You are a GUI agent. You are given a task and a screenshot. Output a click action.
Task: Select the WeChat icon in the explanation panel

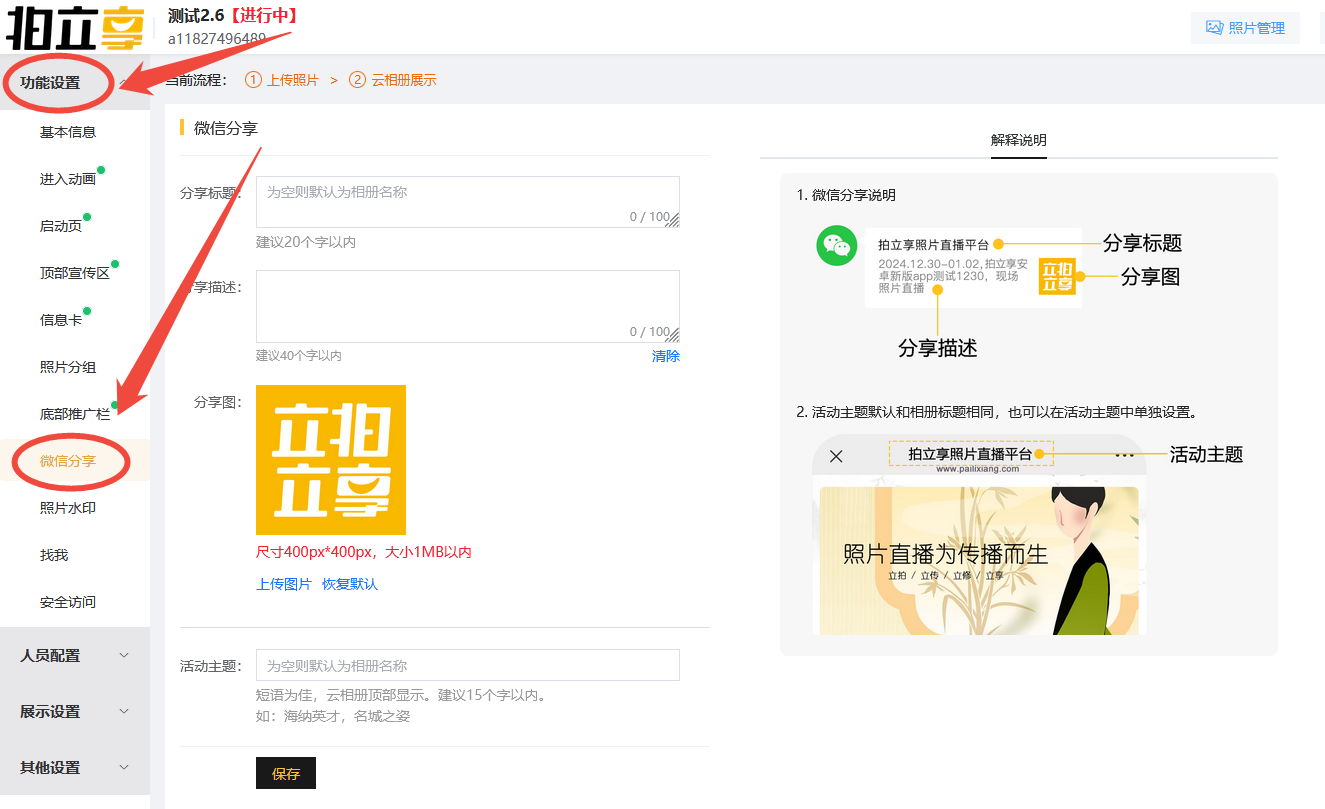[x=836, y=245]
